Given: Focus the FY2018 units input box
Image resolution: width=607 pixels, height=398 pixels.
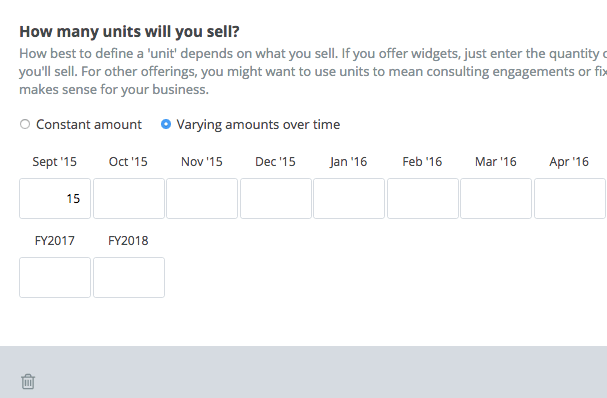Looking at the screenshot, I should pos(129,278).
